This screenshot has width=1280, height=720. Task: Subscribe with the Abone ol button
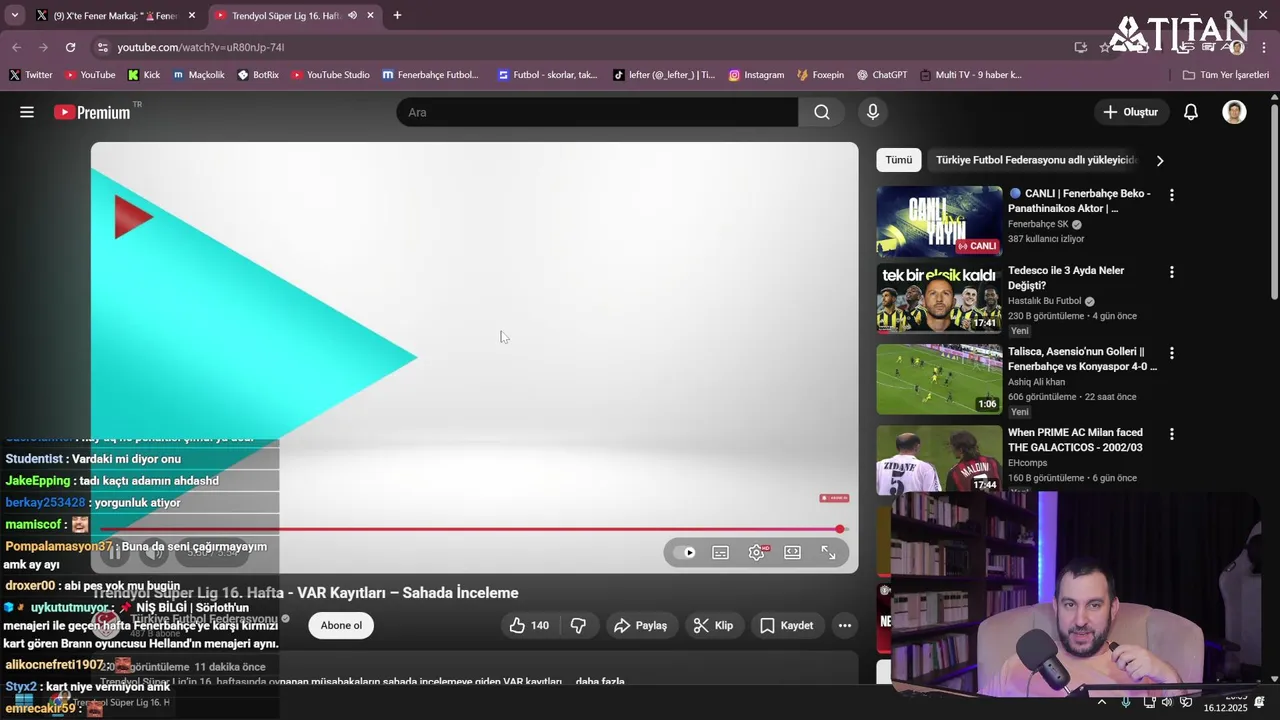[341, 625]
